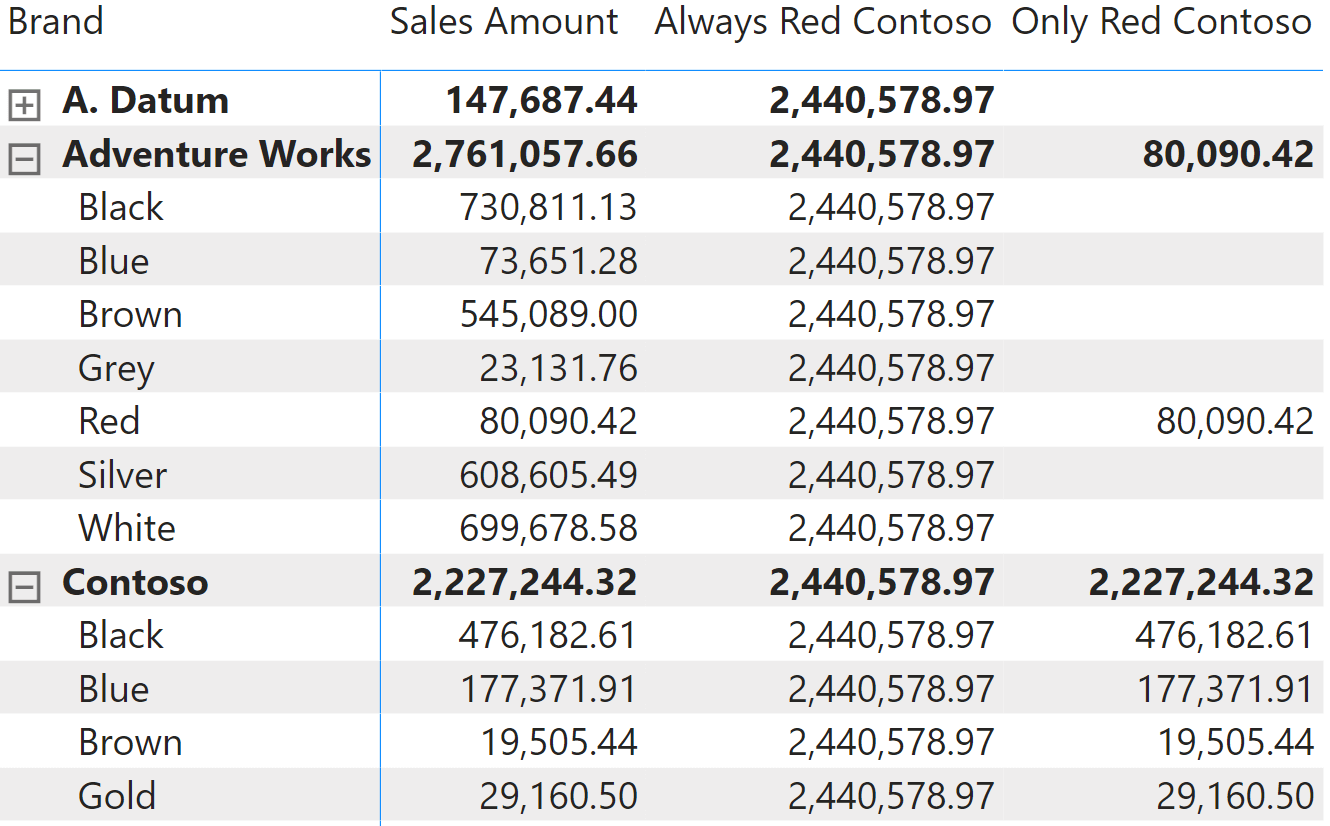Click Always Red Contoso value in Silver row
The width and height of the screenshot is (1330, 826).
coord(891,475)
